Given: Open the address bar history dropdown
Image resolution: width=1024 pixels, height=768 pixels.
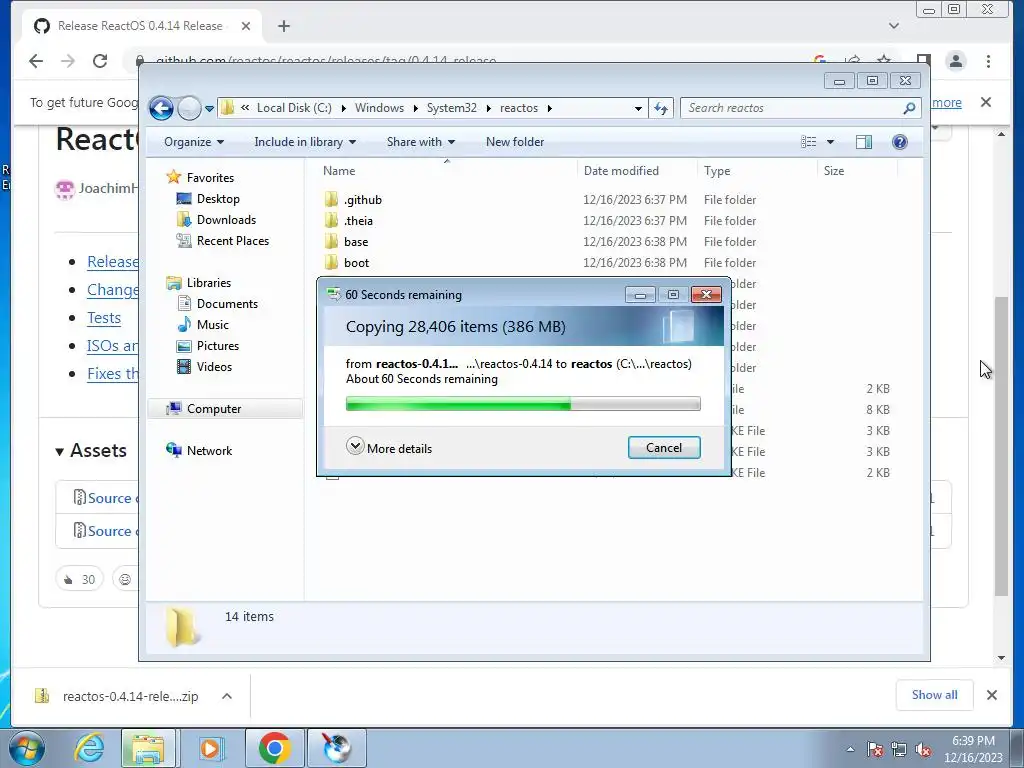Looking at the screenshot, I should point(638,108).
